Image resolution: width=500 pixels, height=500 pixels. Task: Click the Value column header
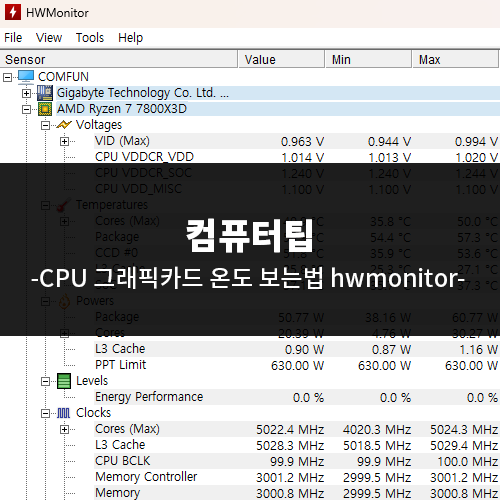[282, 59]
